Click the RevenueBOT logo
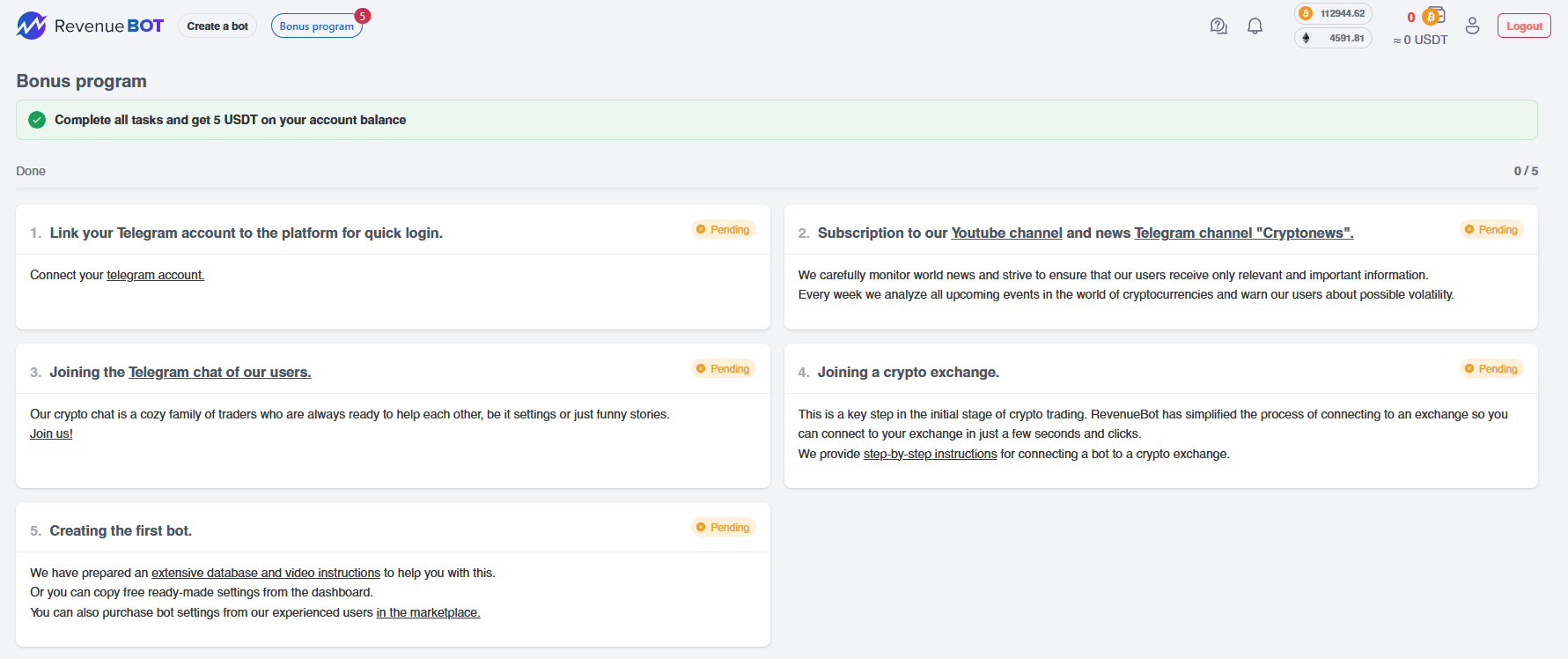The width and height of the screenshot is (1568, 659). click(90, 26)
